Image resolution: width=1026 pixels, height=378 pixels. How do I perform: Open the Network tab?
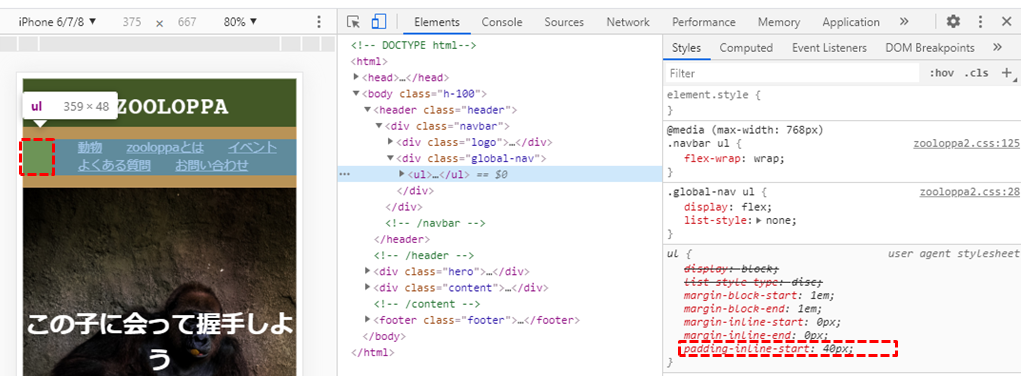(628, 22)
